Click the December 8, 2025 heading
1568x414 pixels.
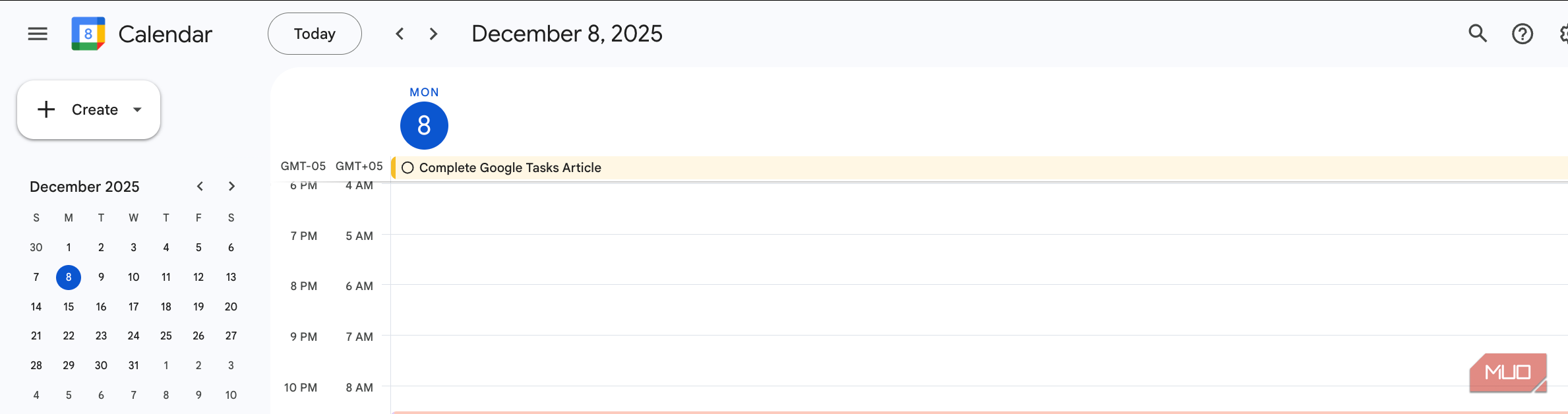(566, 34)
